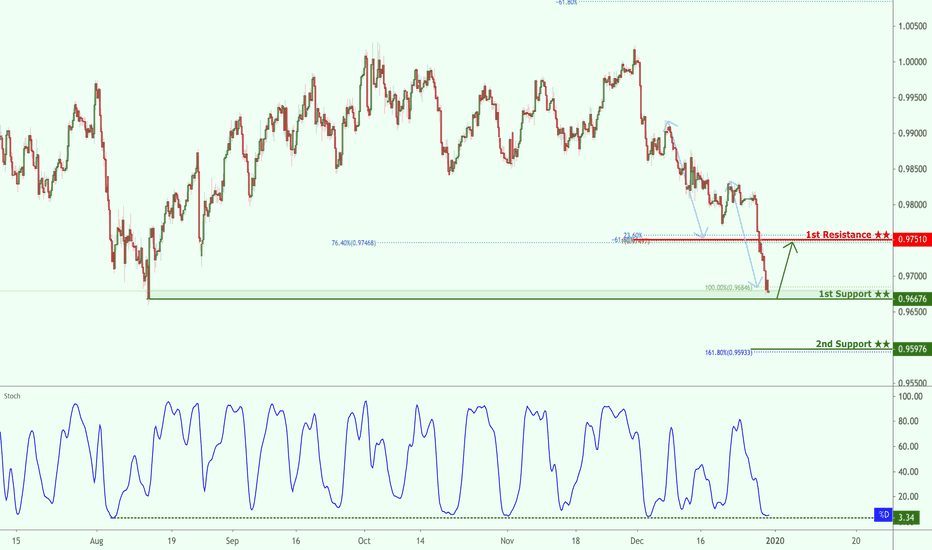The image size is (932, 550).
Task: Click the 'Aug' time axis label
Action: pyautogui.click(x=96, y=541)
